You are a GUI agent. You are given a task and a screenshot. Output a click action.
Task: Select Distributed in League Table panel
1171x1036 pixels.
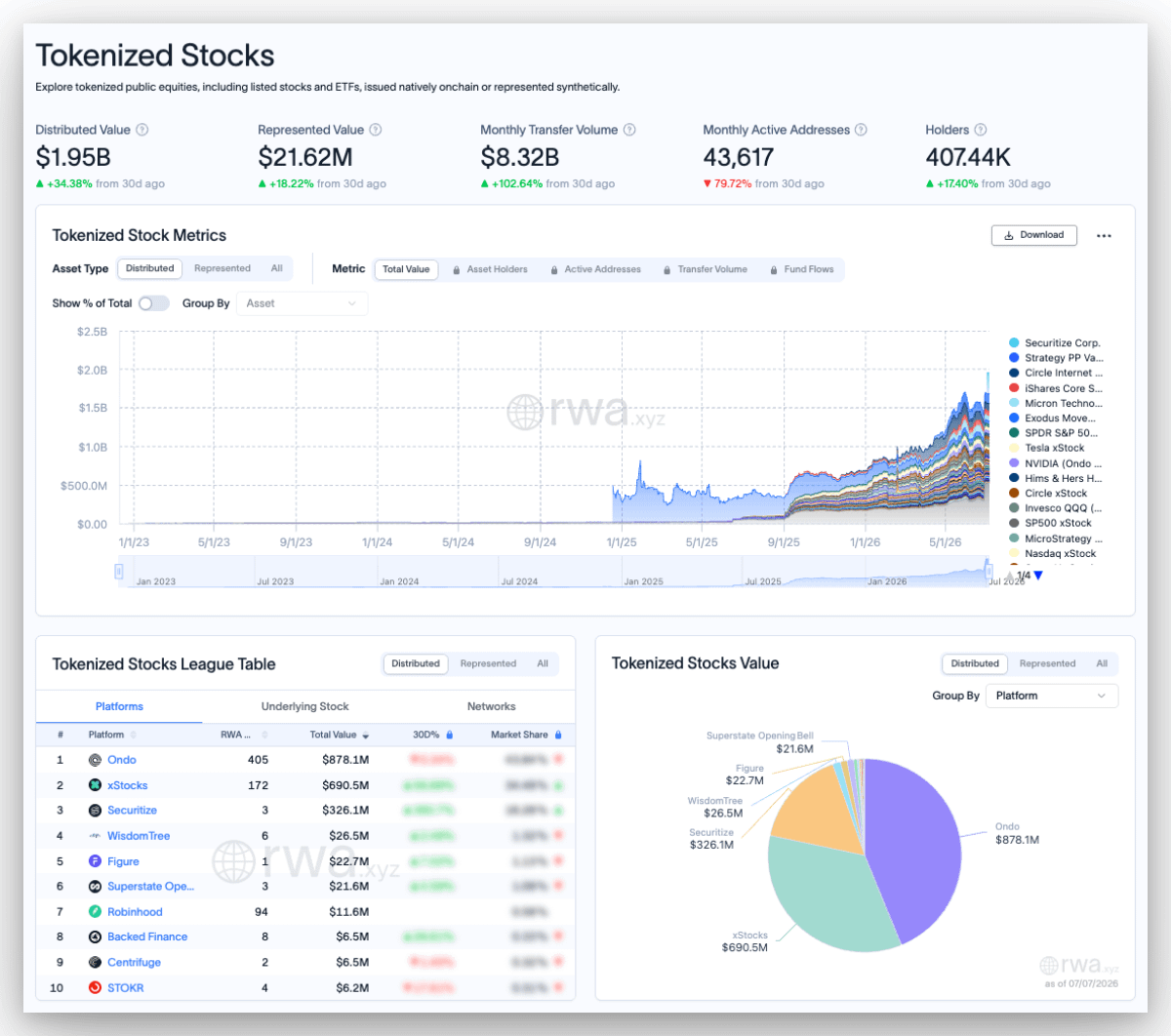point(416,663)
